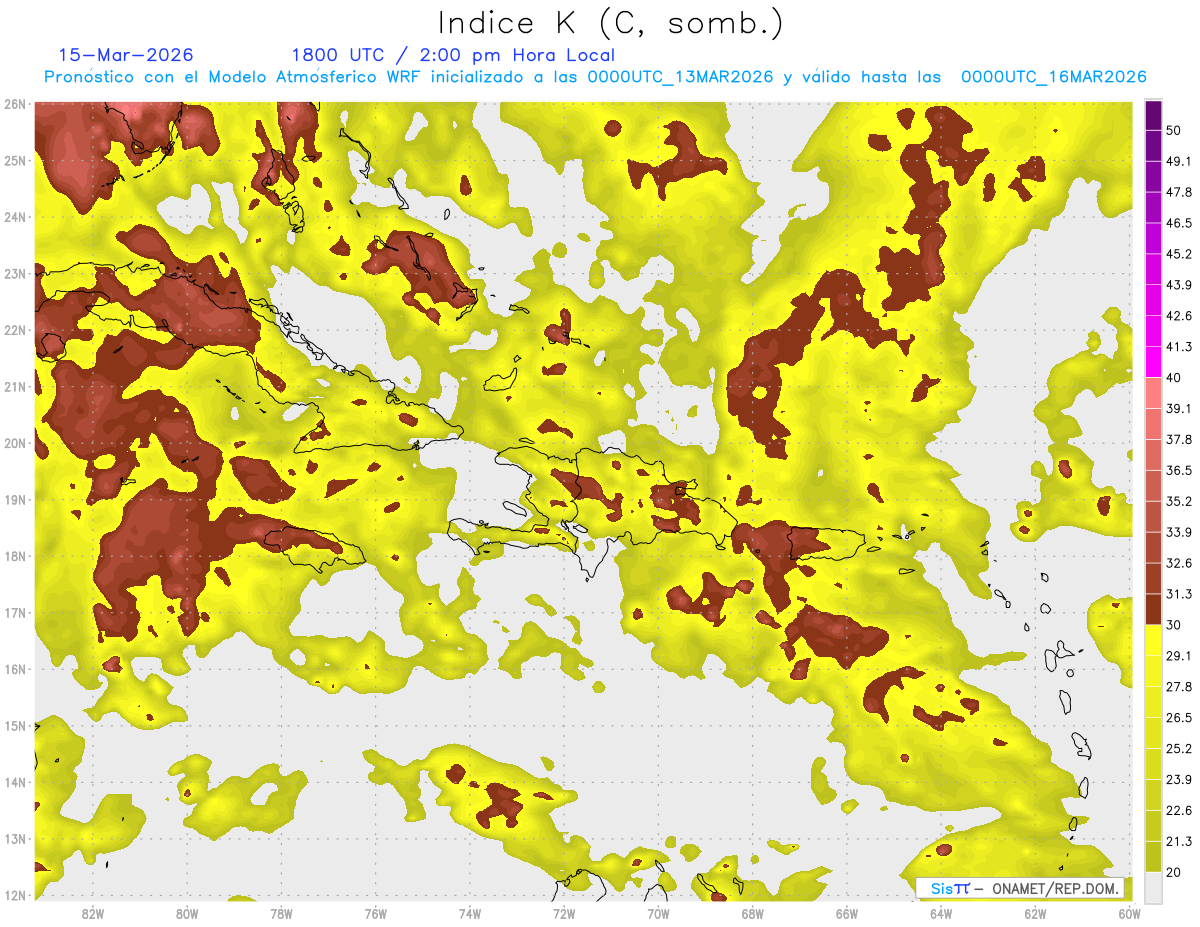This screenshot has height=927, width=1200.
Task: Select the date text "15-Mar-2026"
Action: [x=126, y=55]
